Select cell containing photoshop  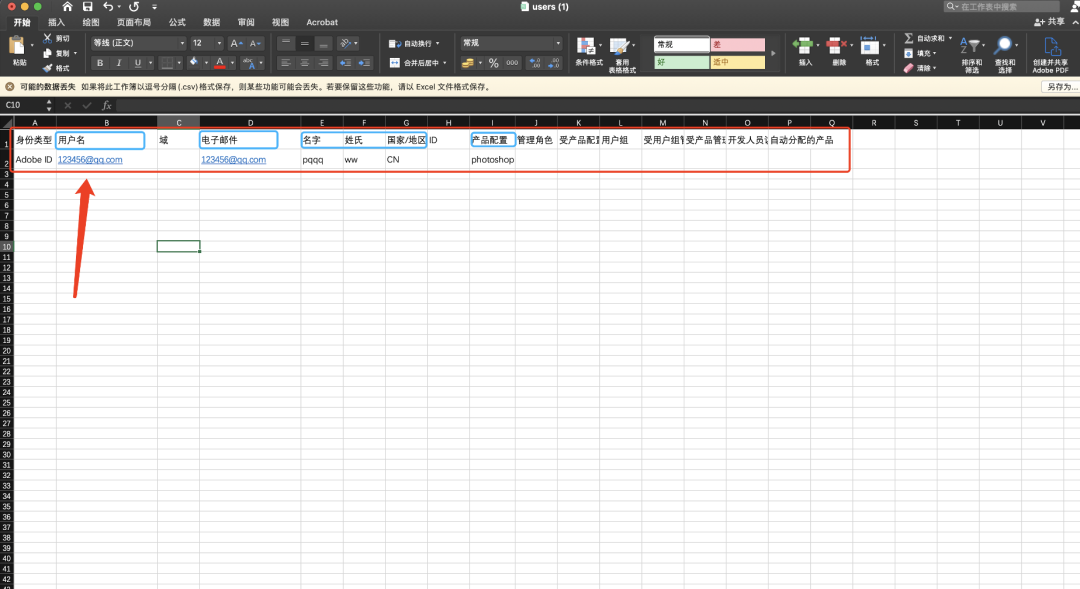click(x=492, y=160)
